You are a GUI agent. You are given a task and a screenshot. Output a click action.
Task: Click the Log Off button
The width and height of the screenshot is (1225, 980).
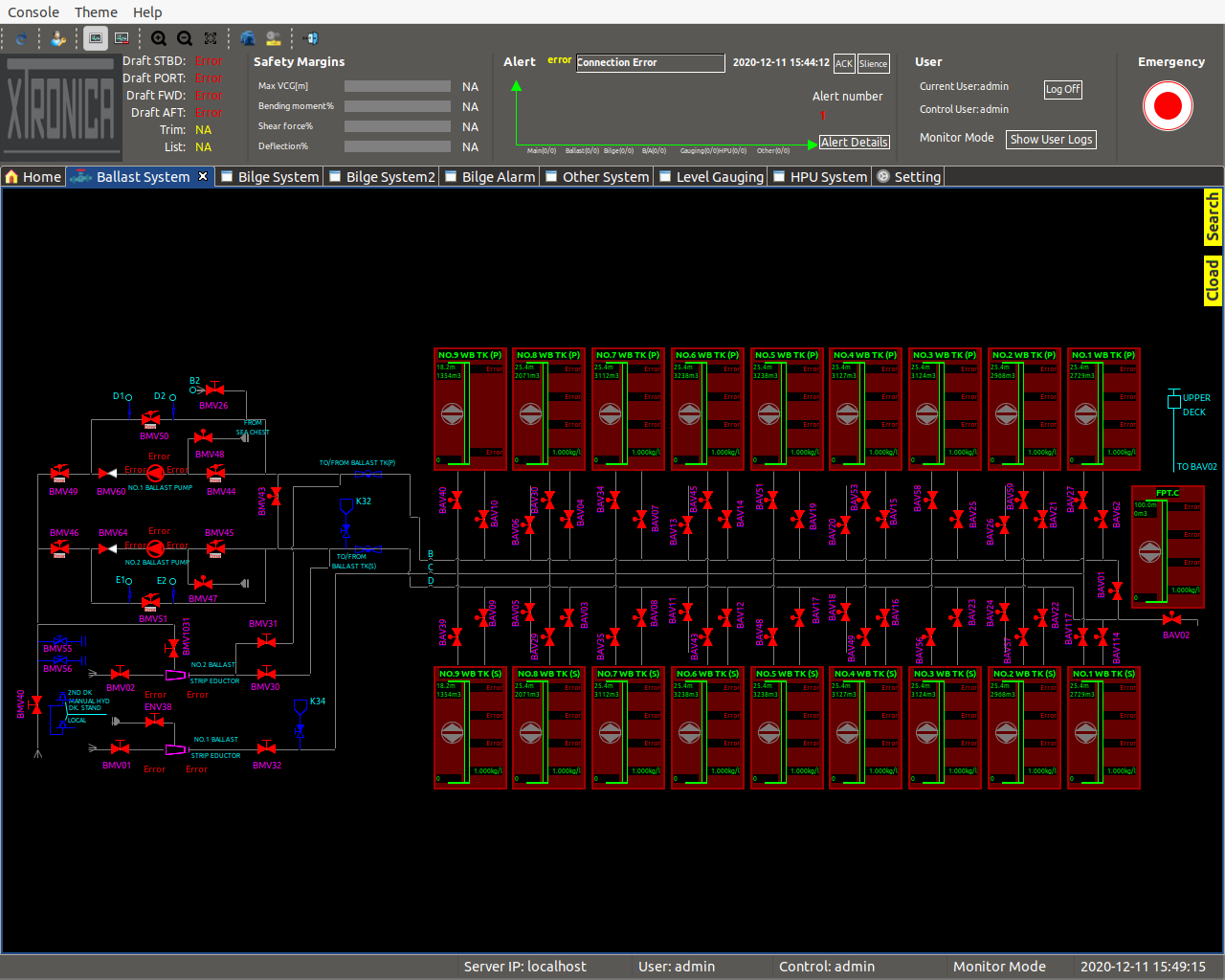[x=1062, y=89]
